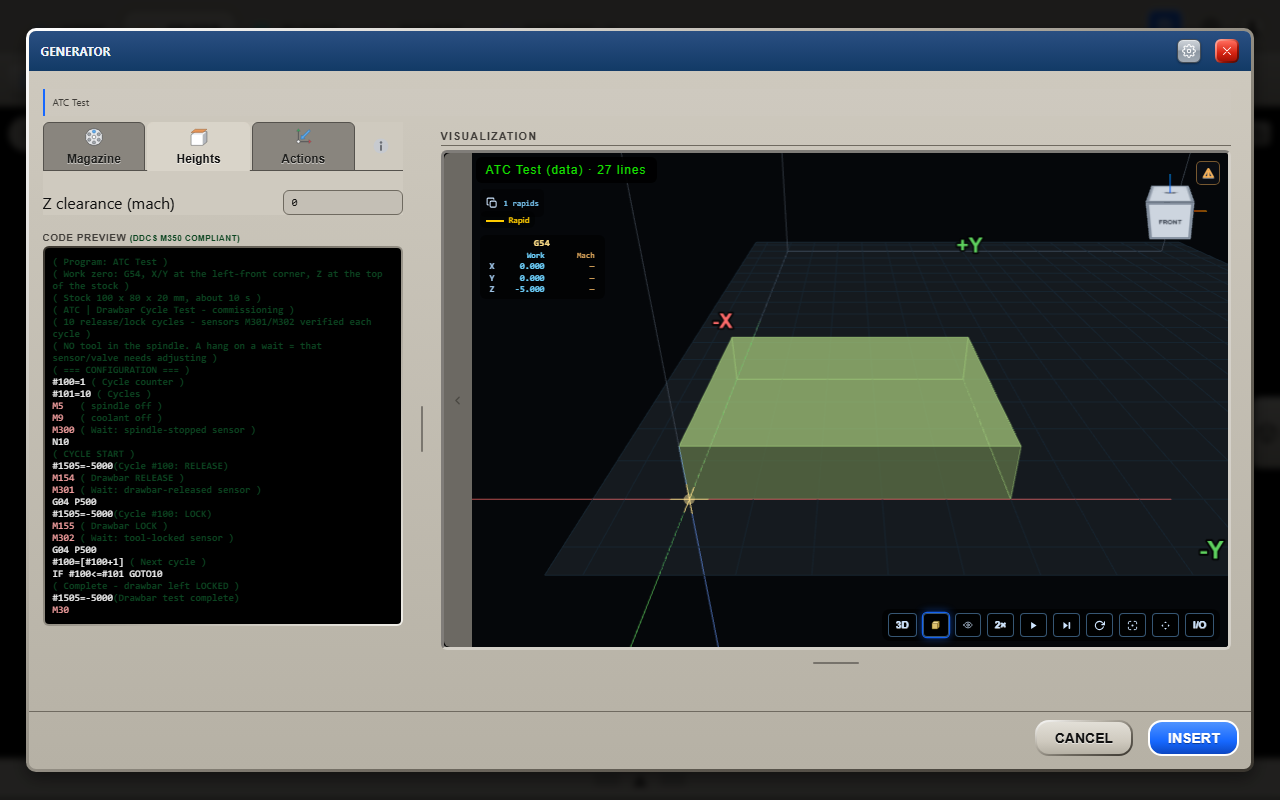Image resolution: width=1280 pixels, height=800 pixels.
Task: Collapse the visualization side panel with the chevron
Action: 458,400
